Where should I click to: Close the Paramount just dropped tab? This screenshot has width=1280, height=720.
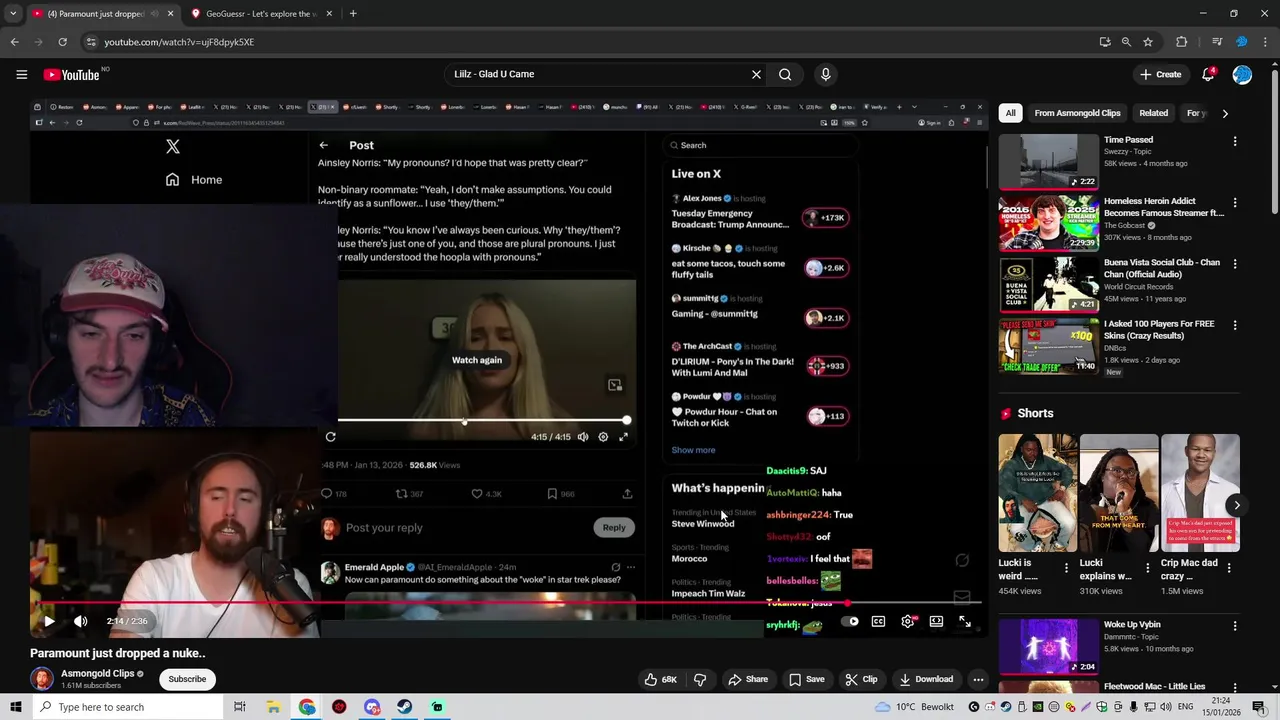pos(170,14)
